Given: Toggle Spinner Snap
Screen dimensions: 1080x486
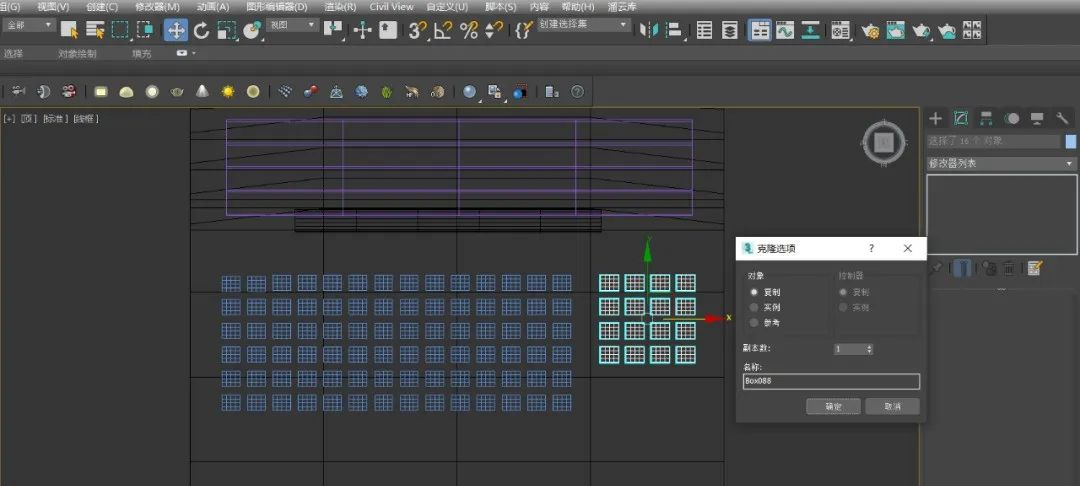Looking at the screenshot, I should tap(494, 30).
